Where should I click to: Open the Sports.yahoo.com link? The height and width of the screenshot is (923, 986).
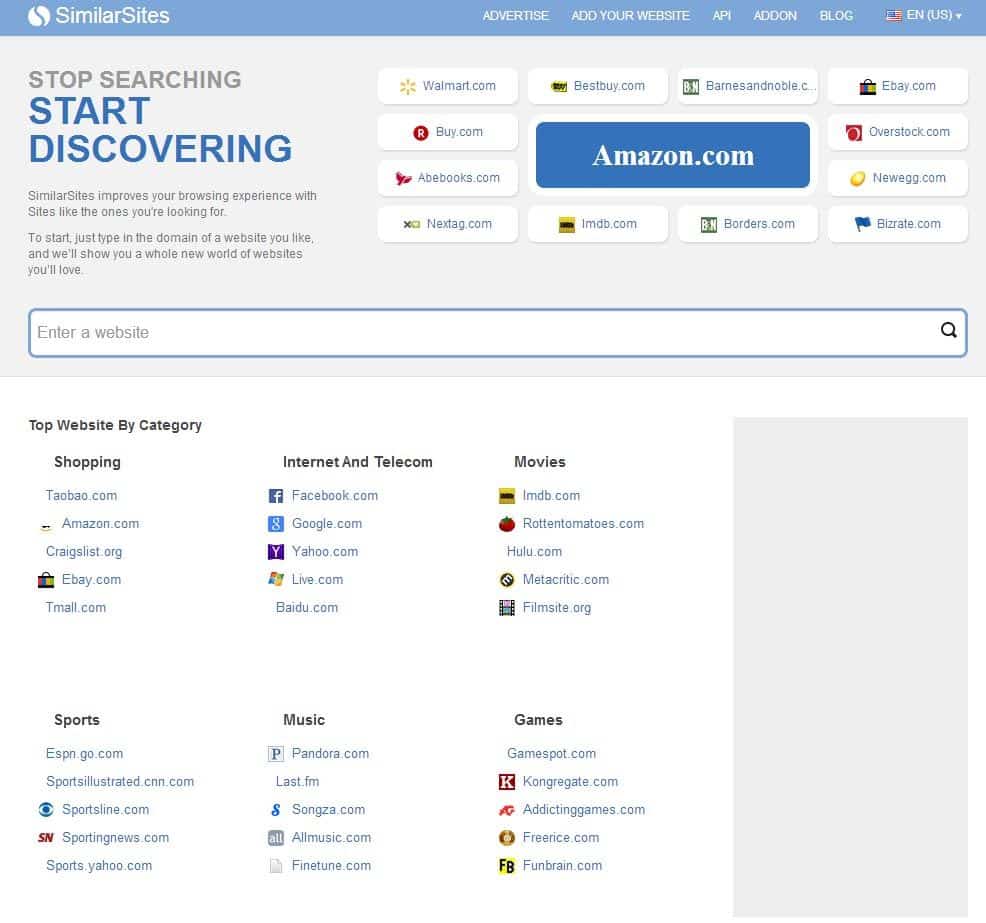[99, 866]
